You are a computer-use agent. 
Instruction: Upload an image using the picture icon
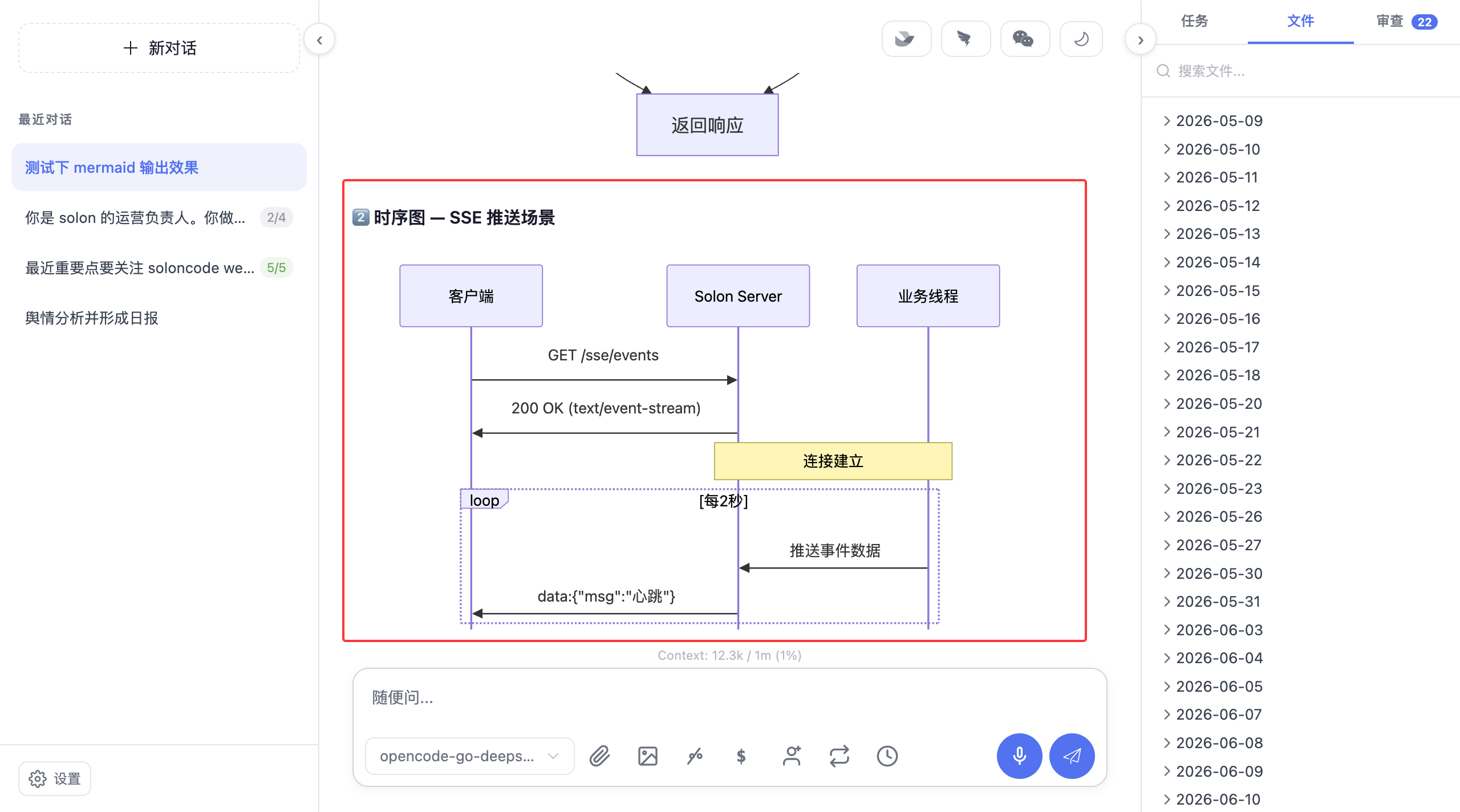click(x=647, y=756)
